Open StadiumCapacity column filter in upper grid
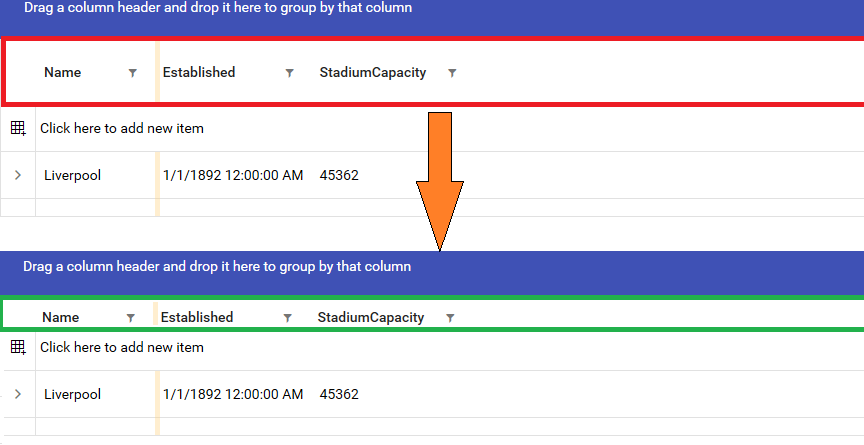Image resolution: width=864 pixels, height=445 pixels. (452, 73)
